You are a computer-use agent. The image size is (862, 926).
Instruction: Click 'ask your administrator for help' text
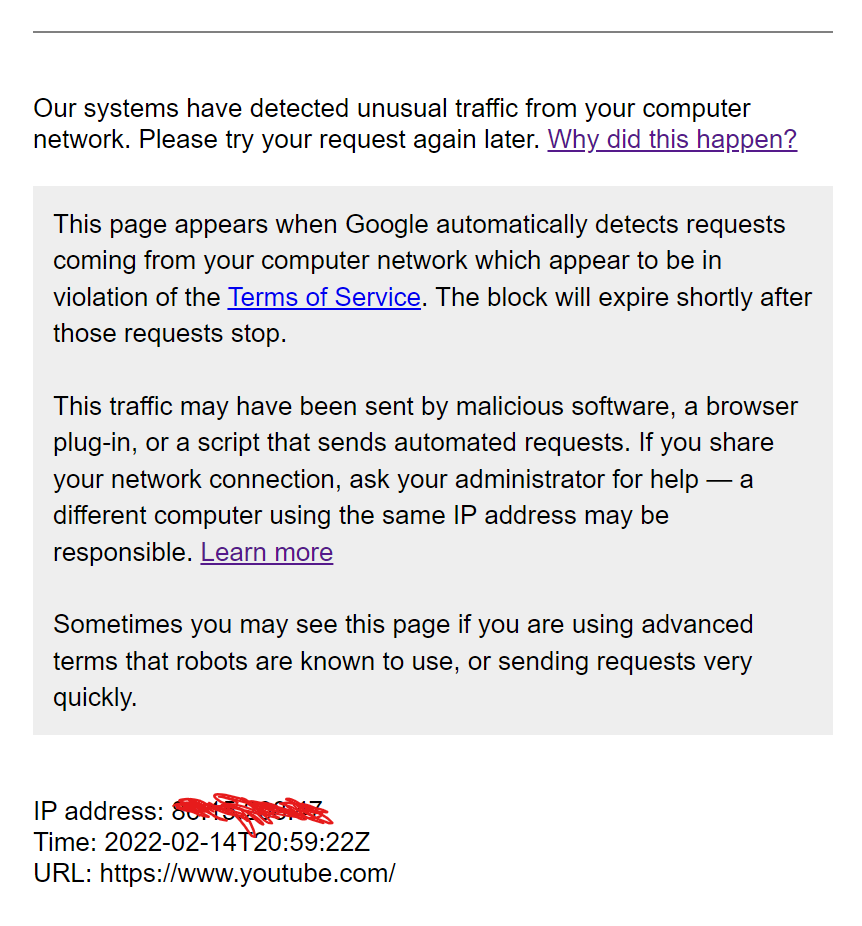click(524, 480)
